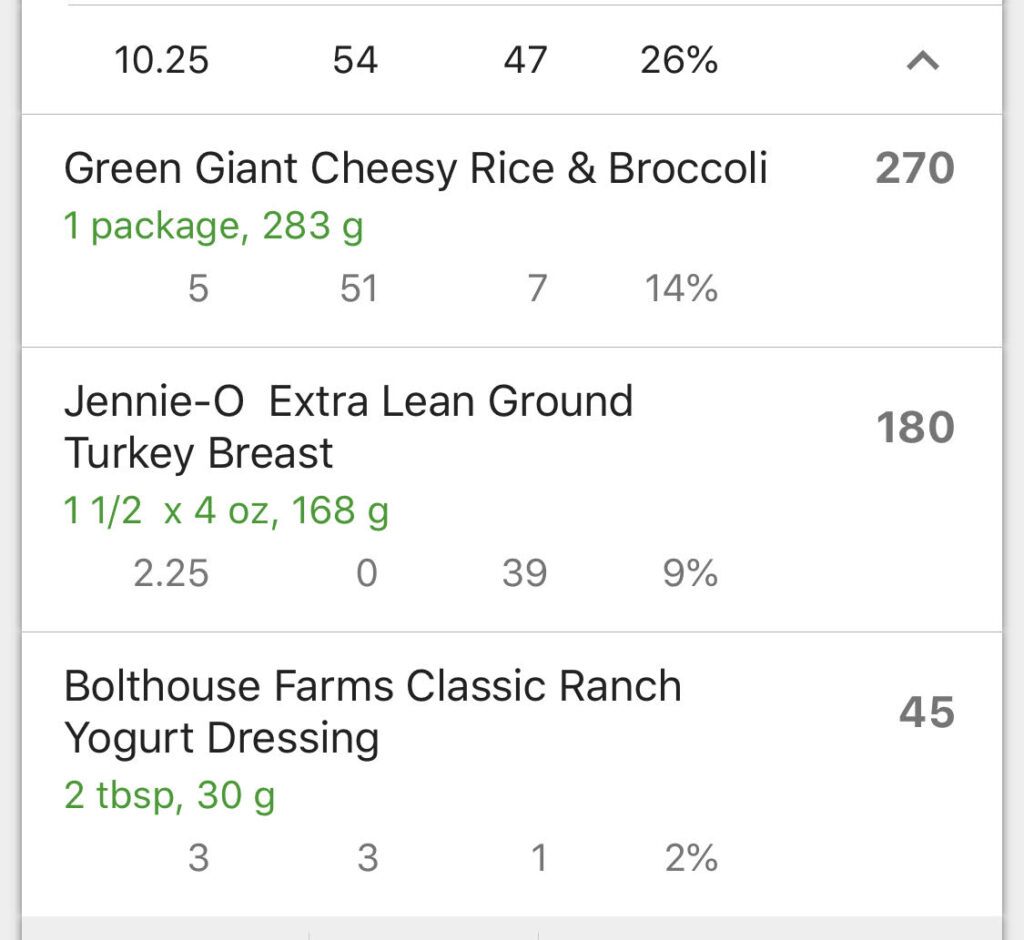
Task: Collapse the meal section with chevron arrow
Action: [x=923, y=61]
